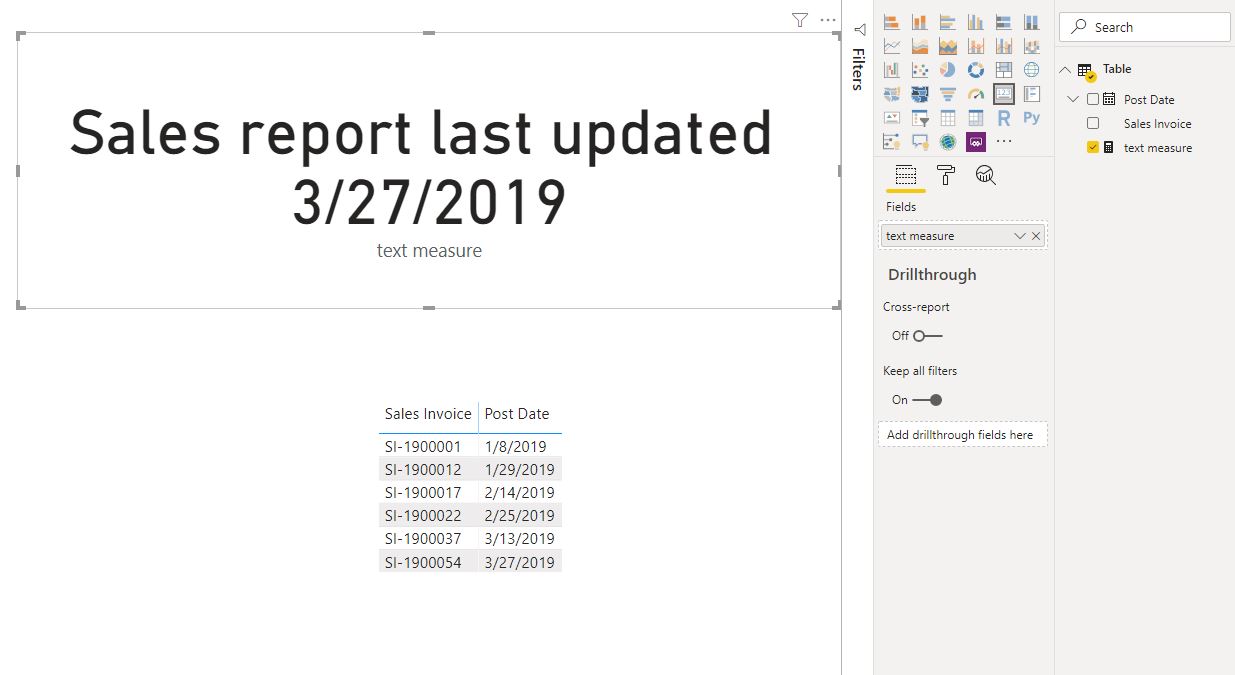Check the Post Date field checkbox
Screen dimensions: 1235x675
[1093, 99]
